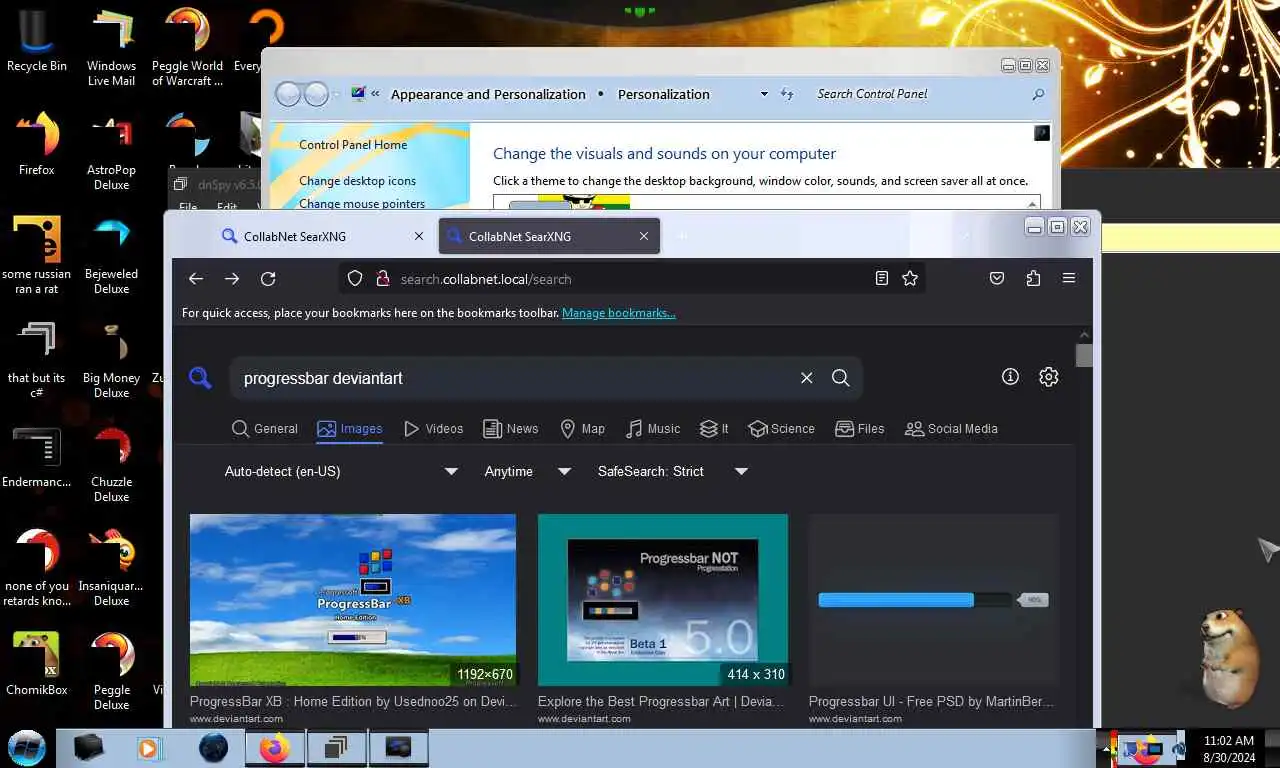Open the Progressbar NOT Beta 1 thumbnail
Image resolution: width=1280 pixels, height=768 pixels.
click(663, 600)
